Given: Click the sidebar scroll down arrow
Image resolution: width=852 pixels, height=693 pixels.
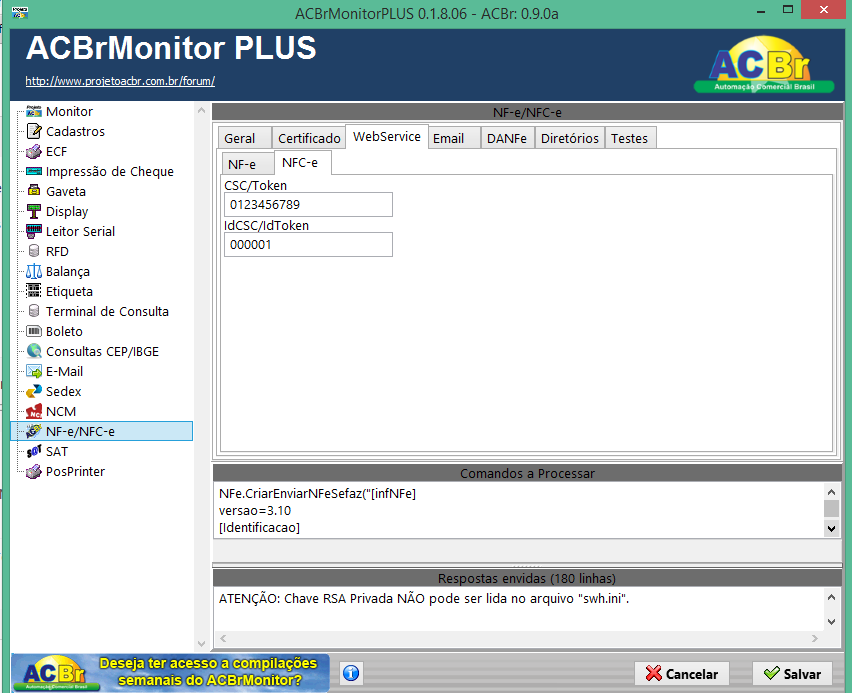Looking at the screenshot, I should pyautogui.click(x=202, y=644).
